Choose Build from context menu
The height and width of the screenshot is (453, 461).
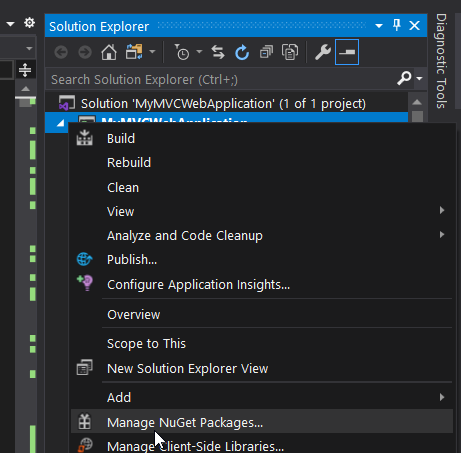click(x=262, y=139)
